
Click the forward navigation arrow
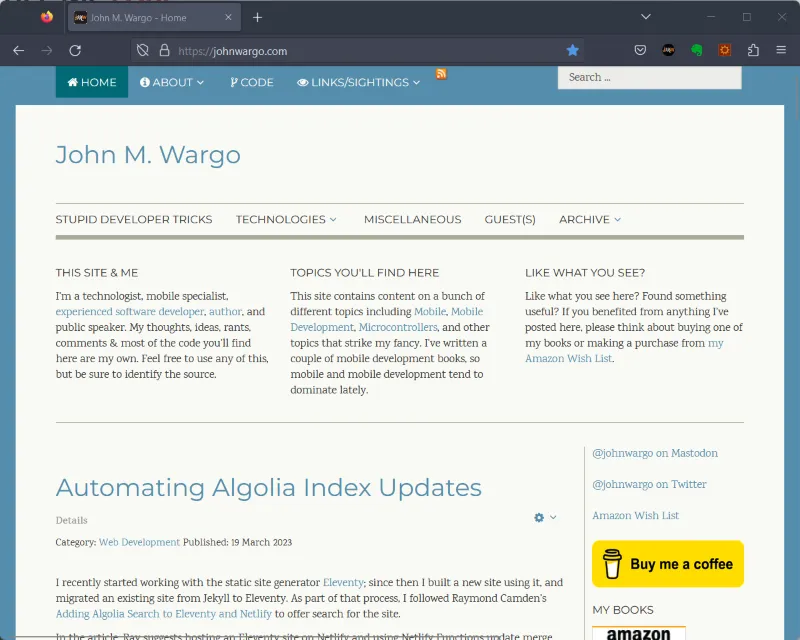[x=47, y=51]
